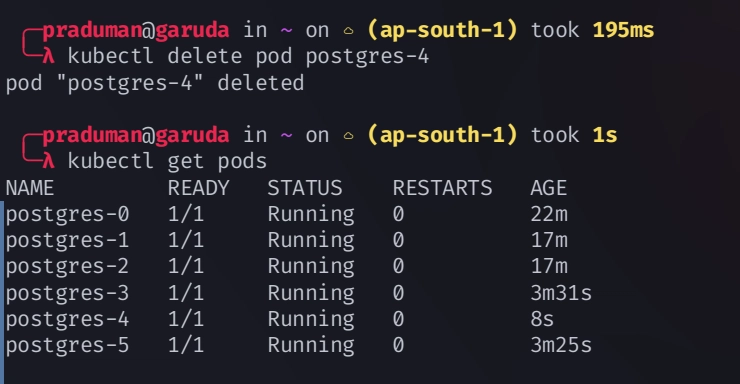Screen dimensions: 740x384
Task: Click the Running status of postgres-2
Action: pos(311,267)
